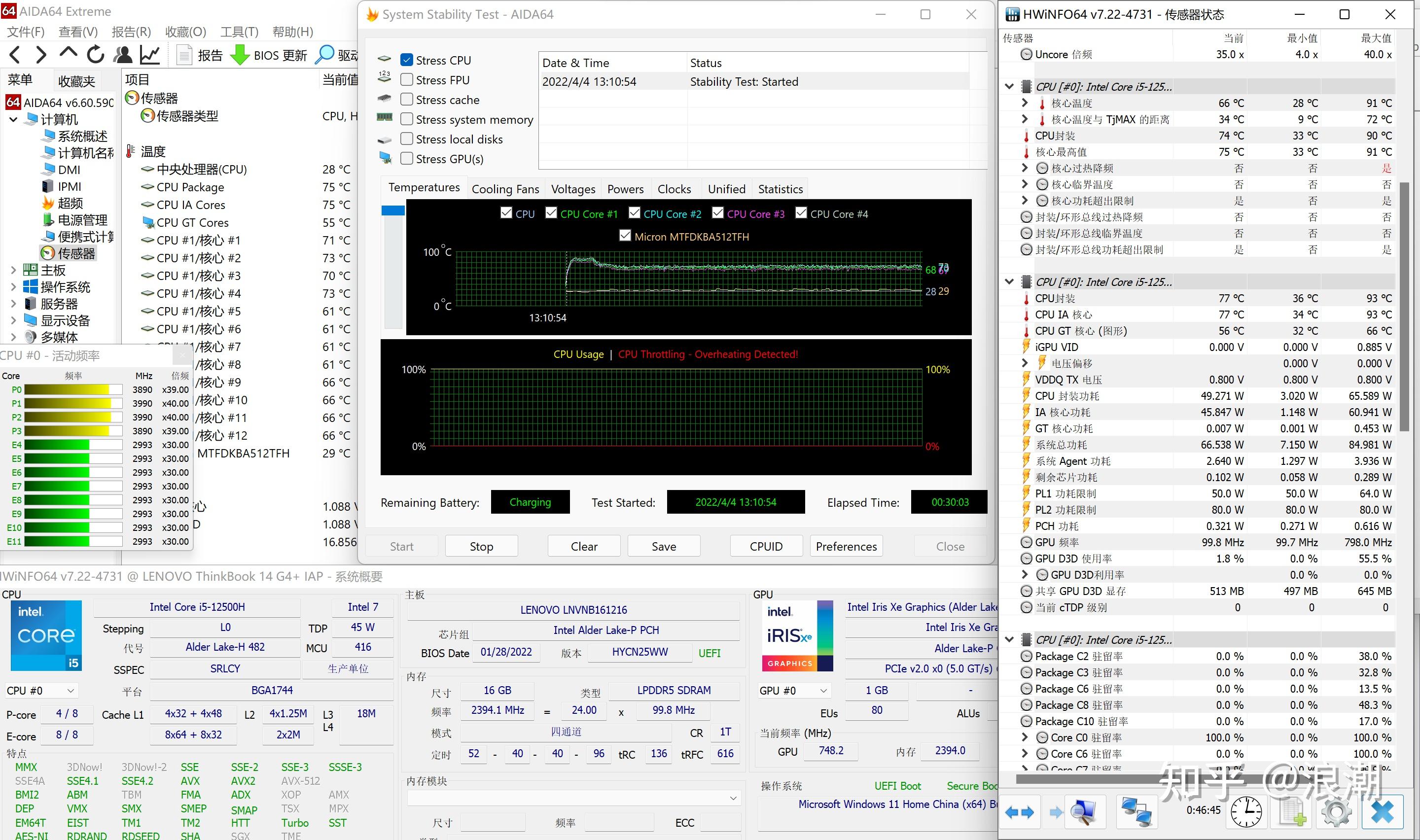
Task: Toggle CPU Core #4 graph checkbox
Action: pyautogui.click(x=801, y=213)
